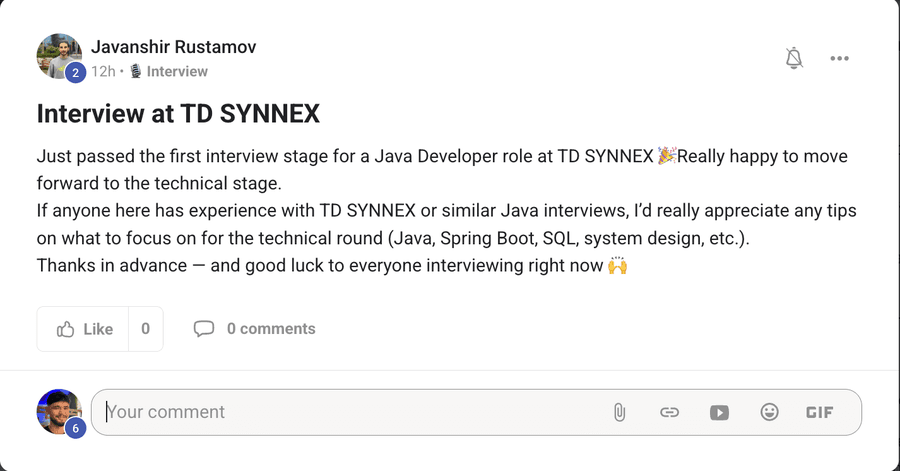Click the party popper emoji in post
The height and width of the screenshot is (471, 900).
[666, 155]
